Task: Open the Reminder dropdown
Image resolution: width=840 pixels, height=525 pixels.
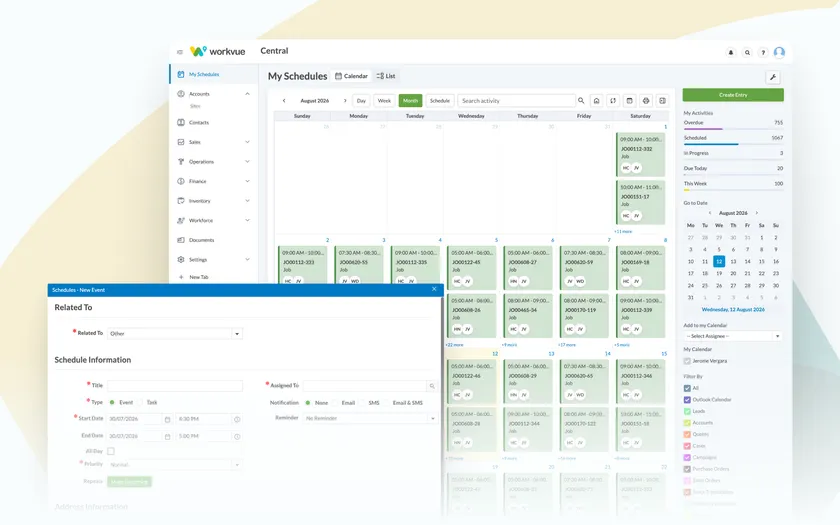Action: [370, 418]
